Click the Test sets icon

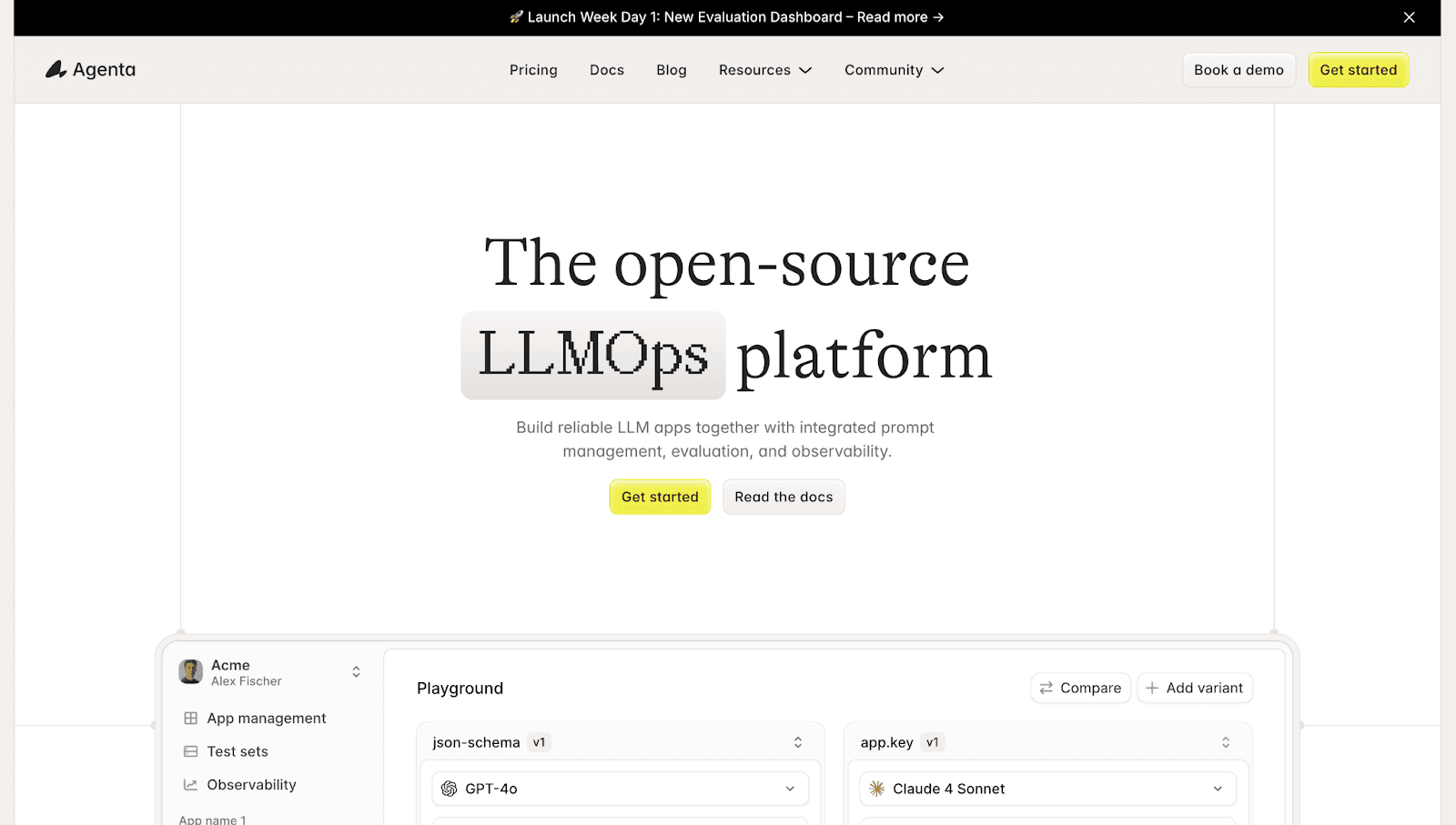point(190,751)
